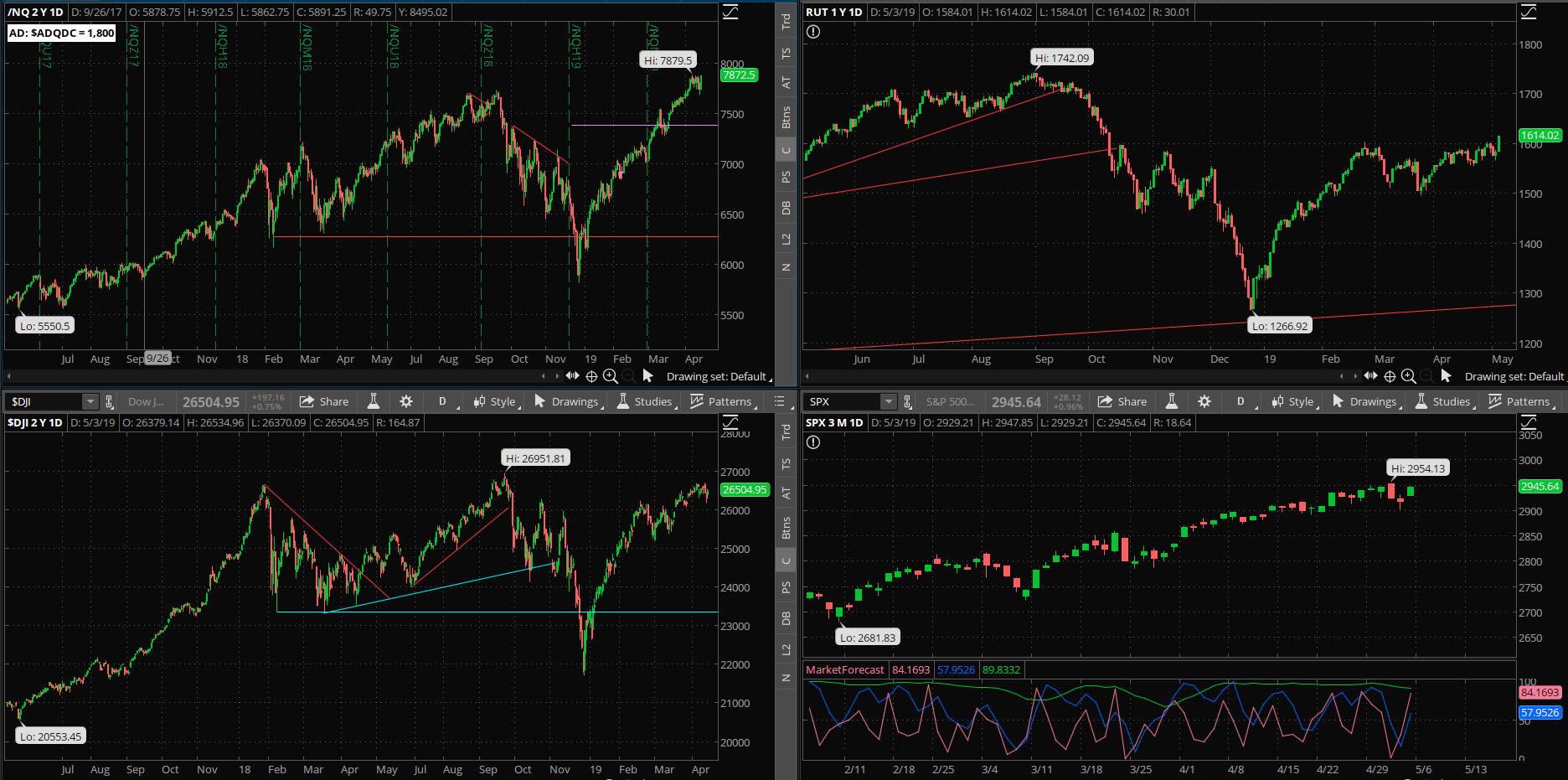Open Studies menu in $DJI toolbar
The width and height of the screenshot is (1568, 780).
click(x=646, y=401)
